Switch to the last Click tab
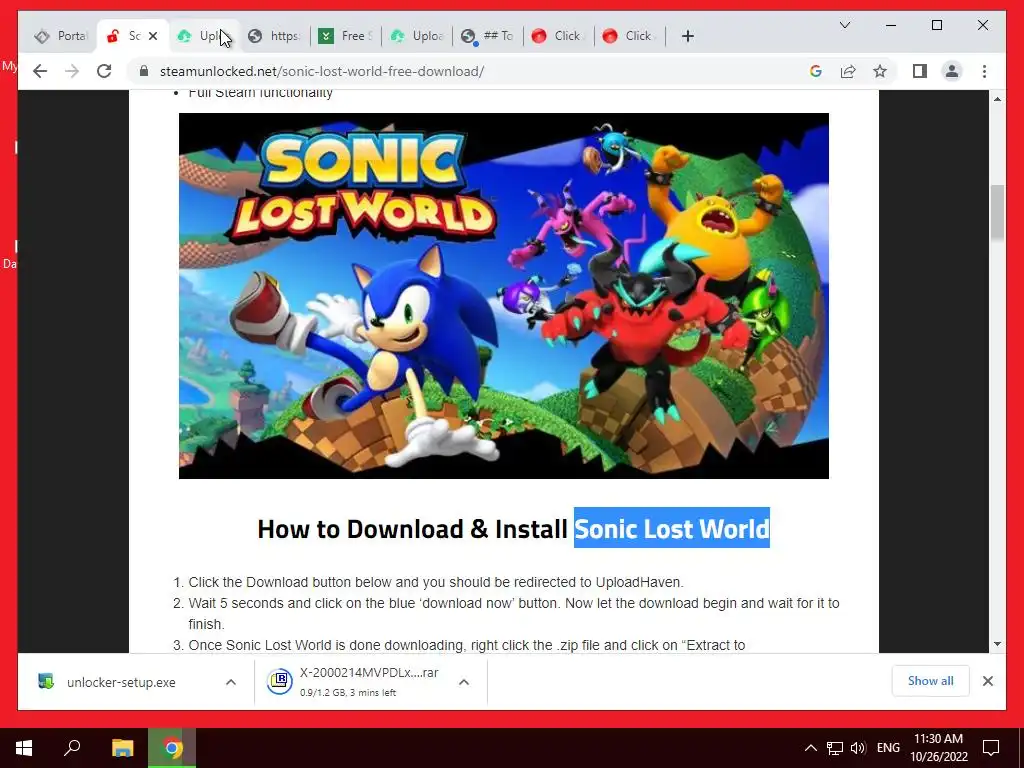 coord(630,36)
